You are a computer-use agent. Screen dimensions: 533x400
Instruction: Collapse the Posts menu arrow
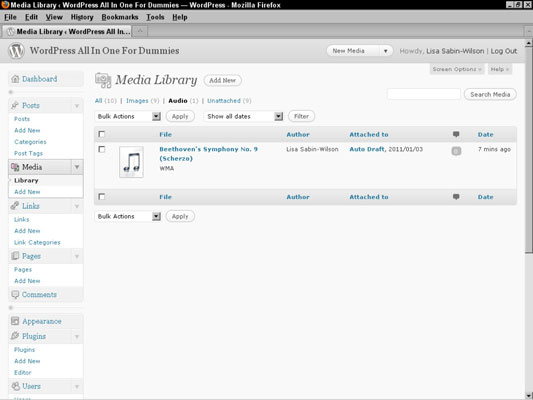77,106
